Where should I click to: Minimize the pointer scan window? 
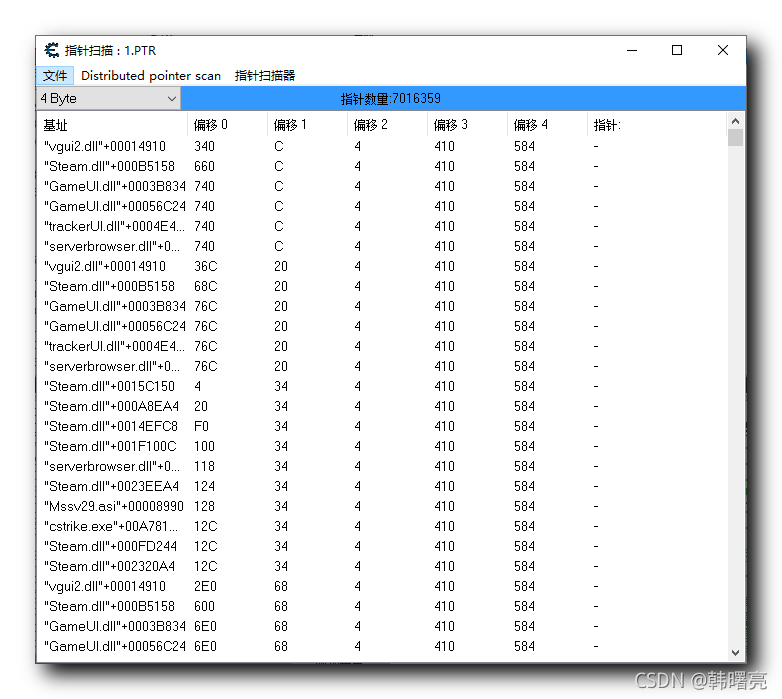(x=632, y=50)
